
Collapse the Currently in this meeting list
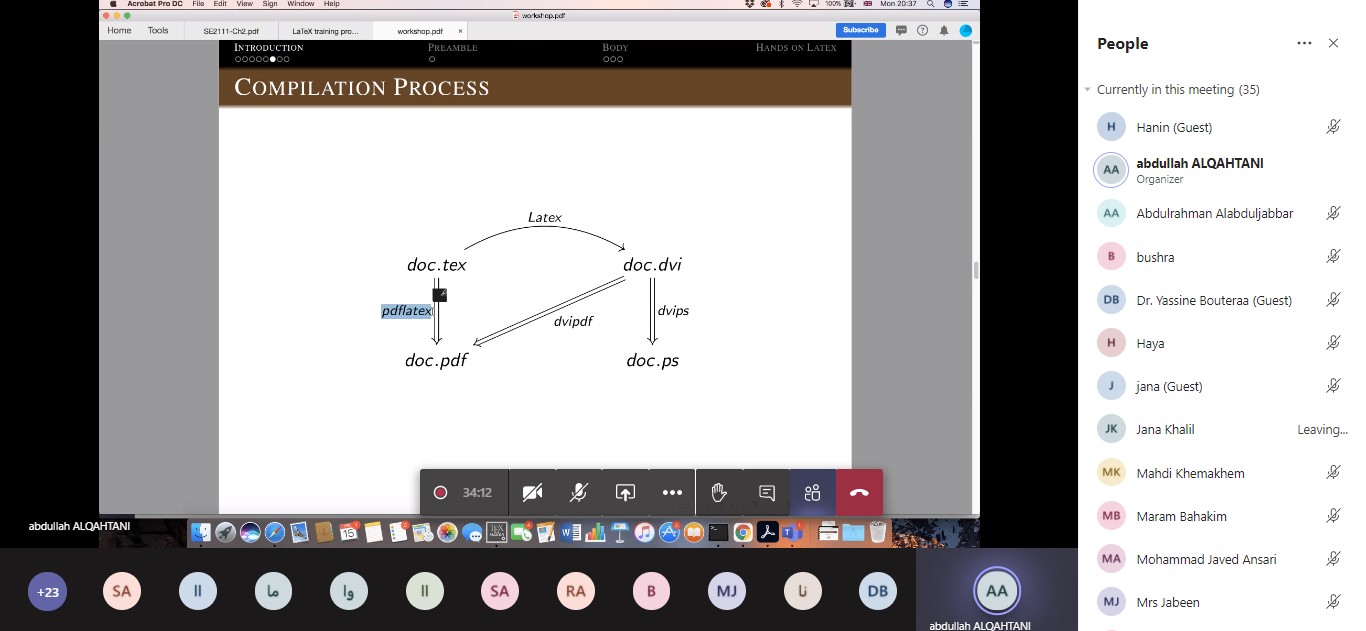point(1088,90)
